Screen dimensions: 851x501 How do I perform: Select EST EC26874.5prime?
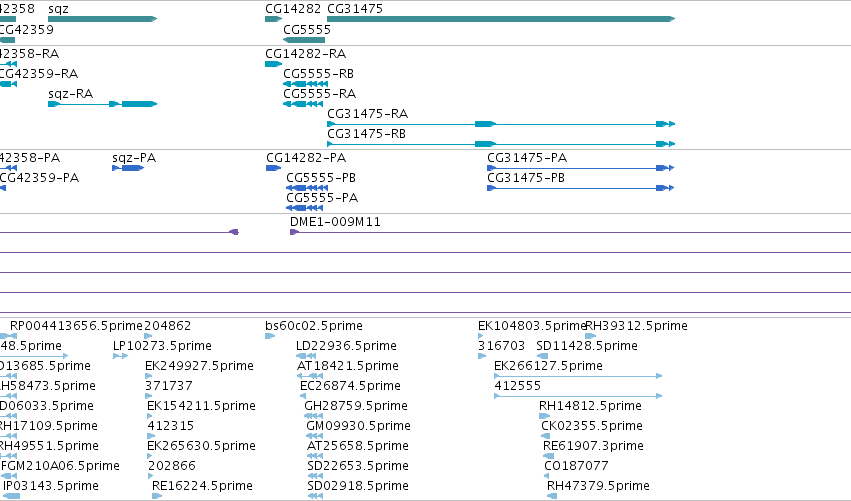click(x=350, y=386)
